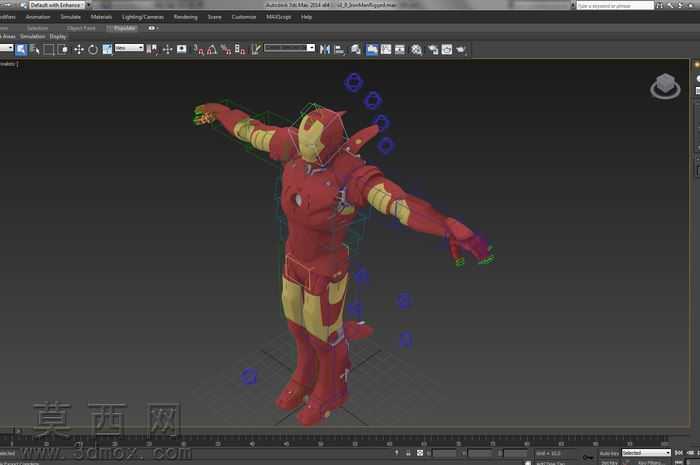Activate Select and Manipulate tool

click(x=167, y=50)
